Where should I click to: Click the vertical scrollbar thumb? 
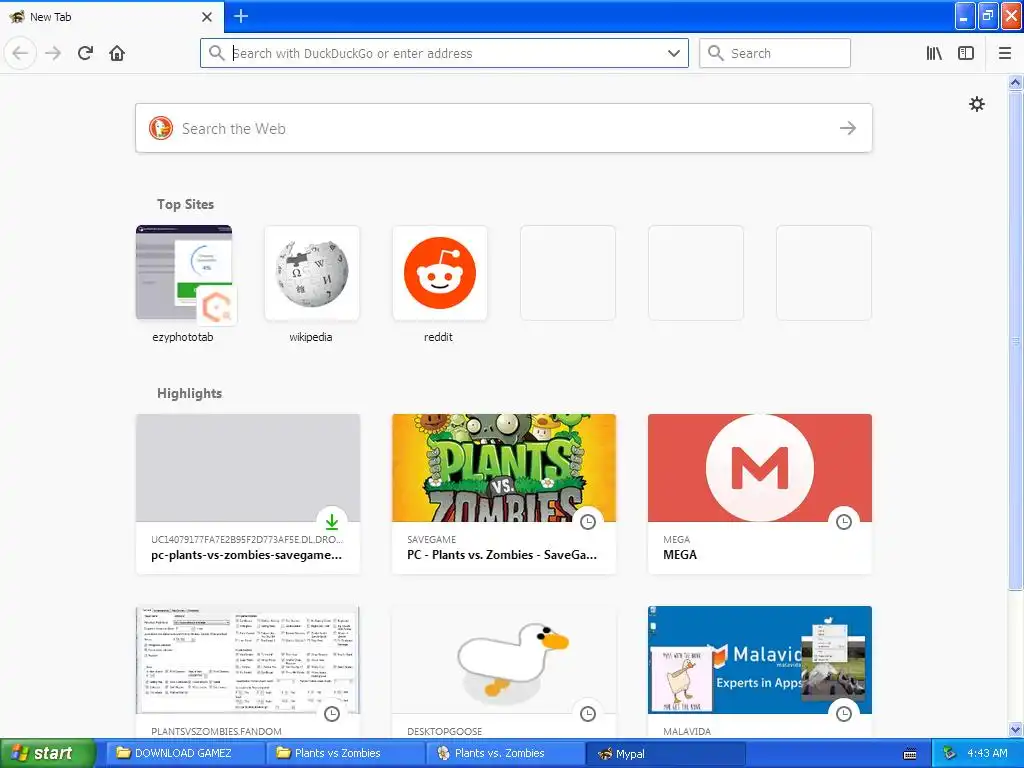click(x=1015, y=340)
